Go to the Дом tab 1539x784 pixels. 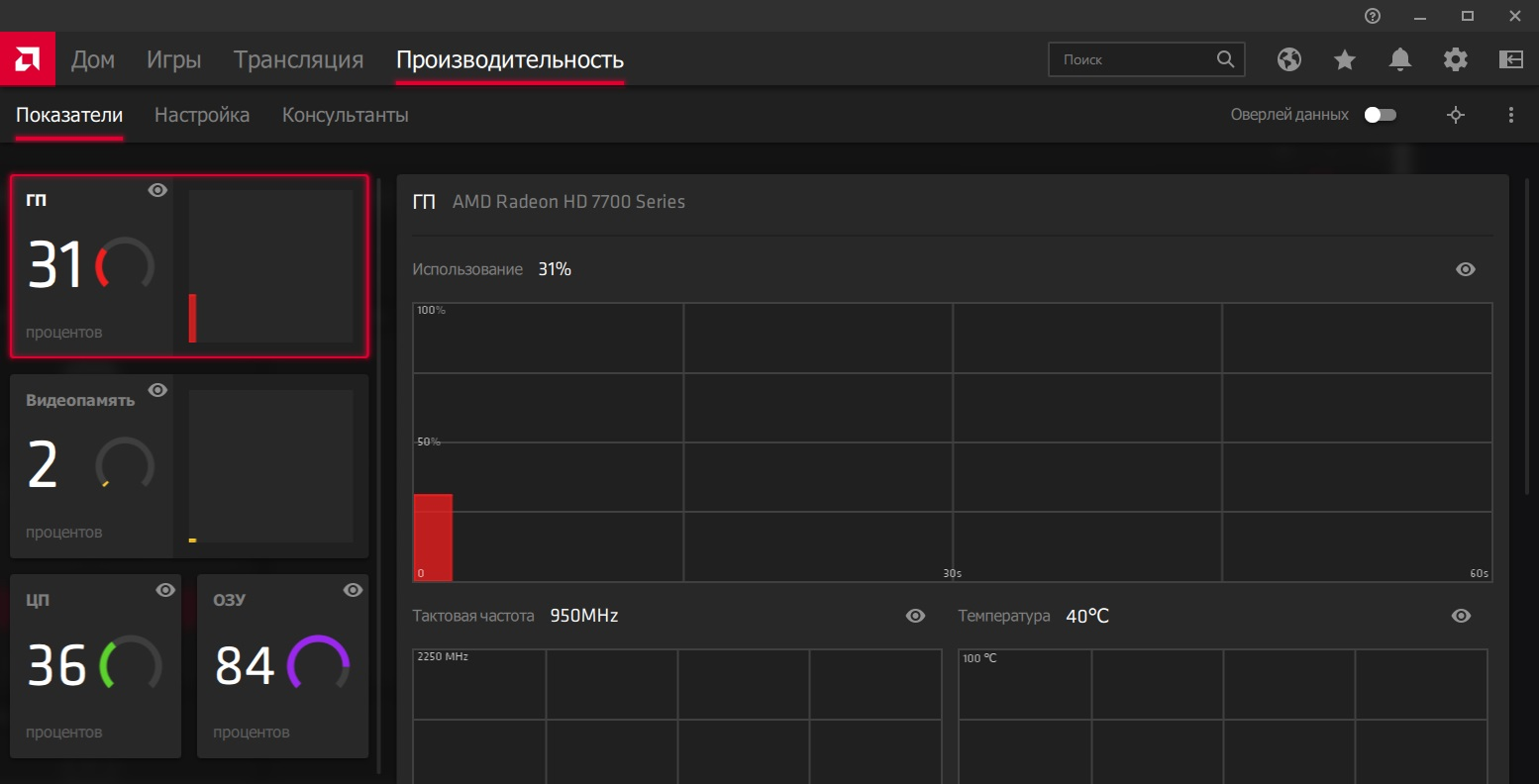93,59
